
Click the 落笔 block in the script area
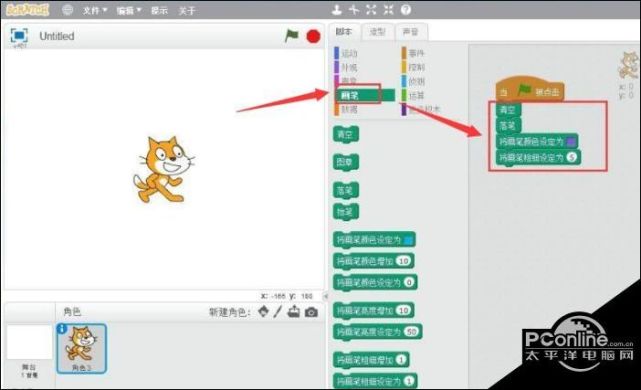(x=508, y=126)
